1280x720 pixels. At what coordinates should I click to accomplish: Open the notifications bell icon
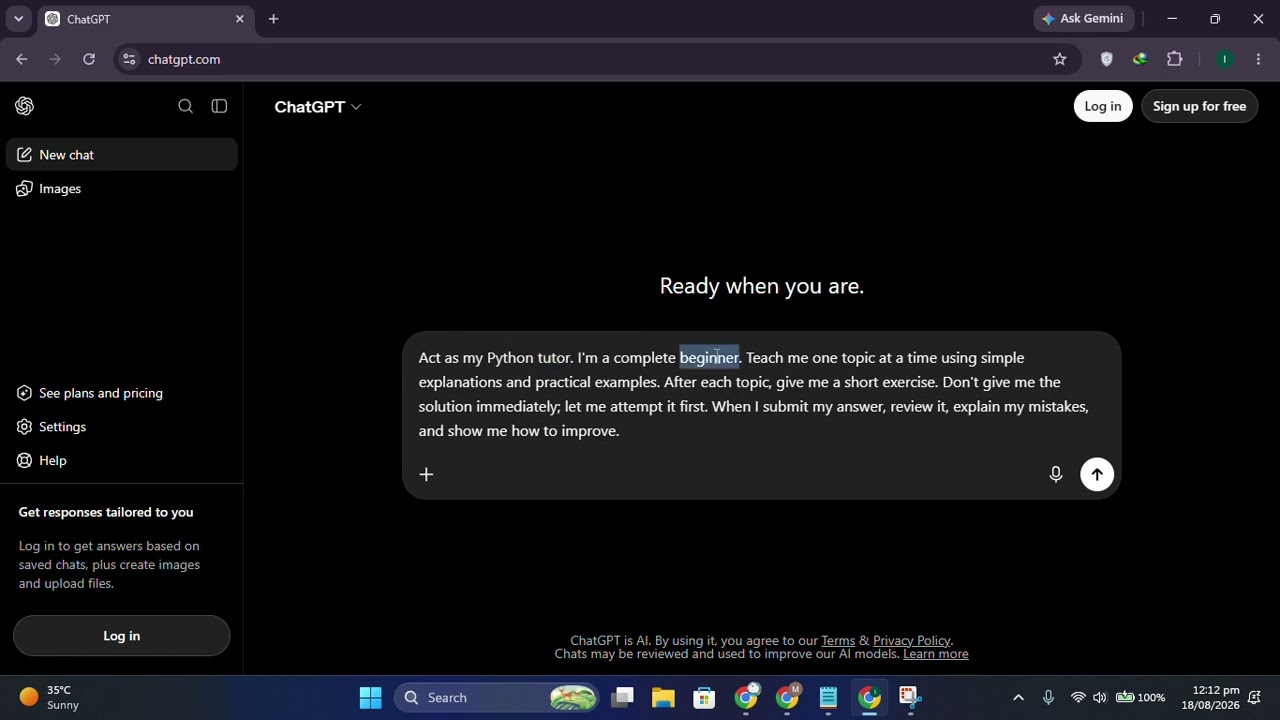[1254, 698]
